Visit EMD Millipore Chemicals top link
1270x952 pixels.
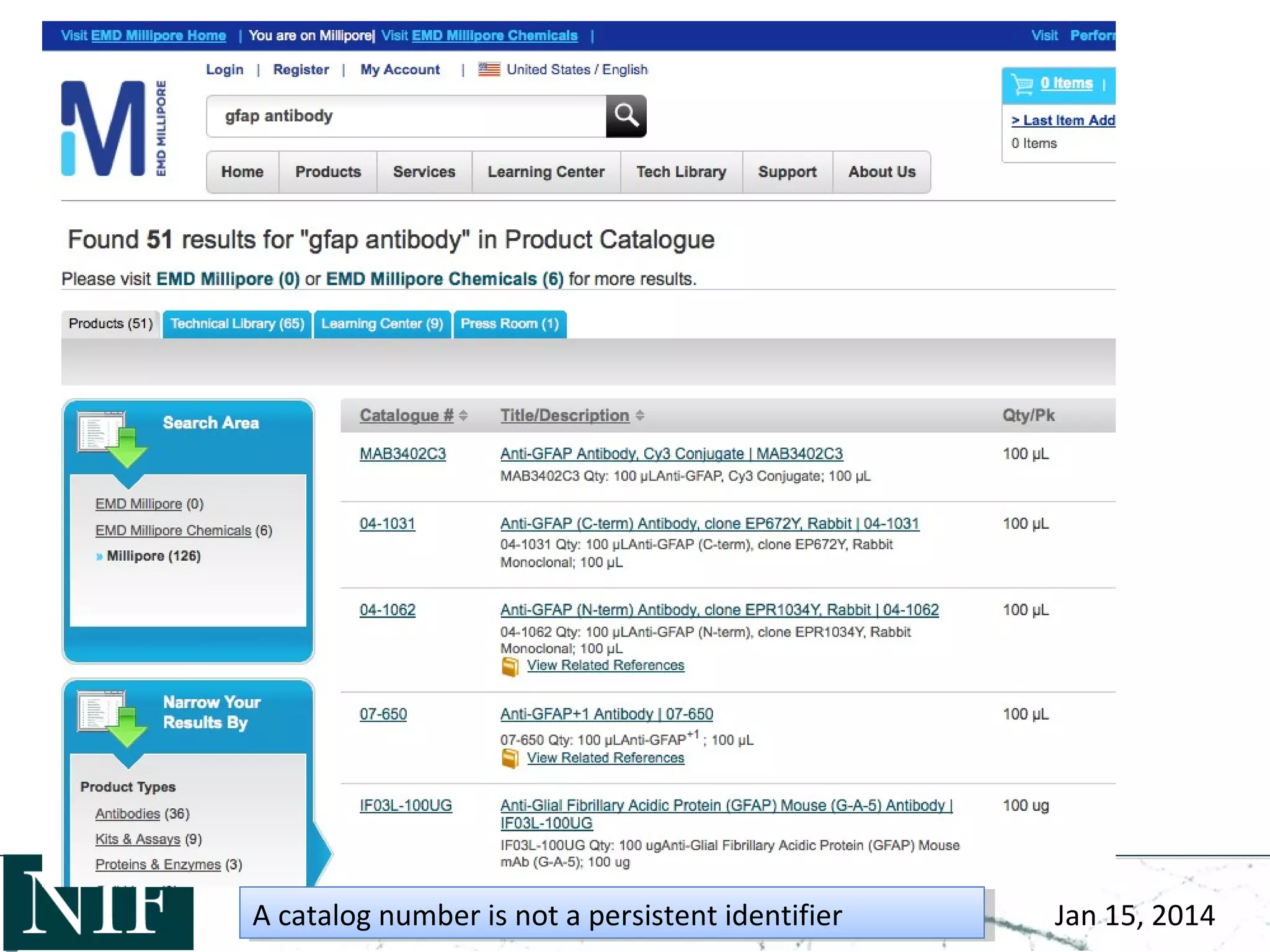click(495, 35)
